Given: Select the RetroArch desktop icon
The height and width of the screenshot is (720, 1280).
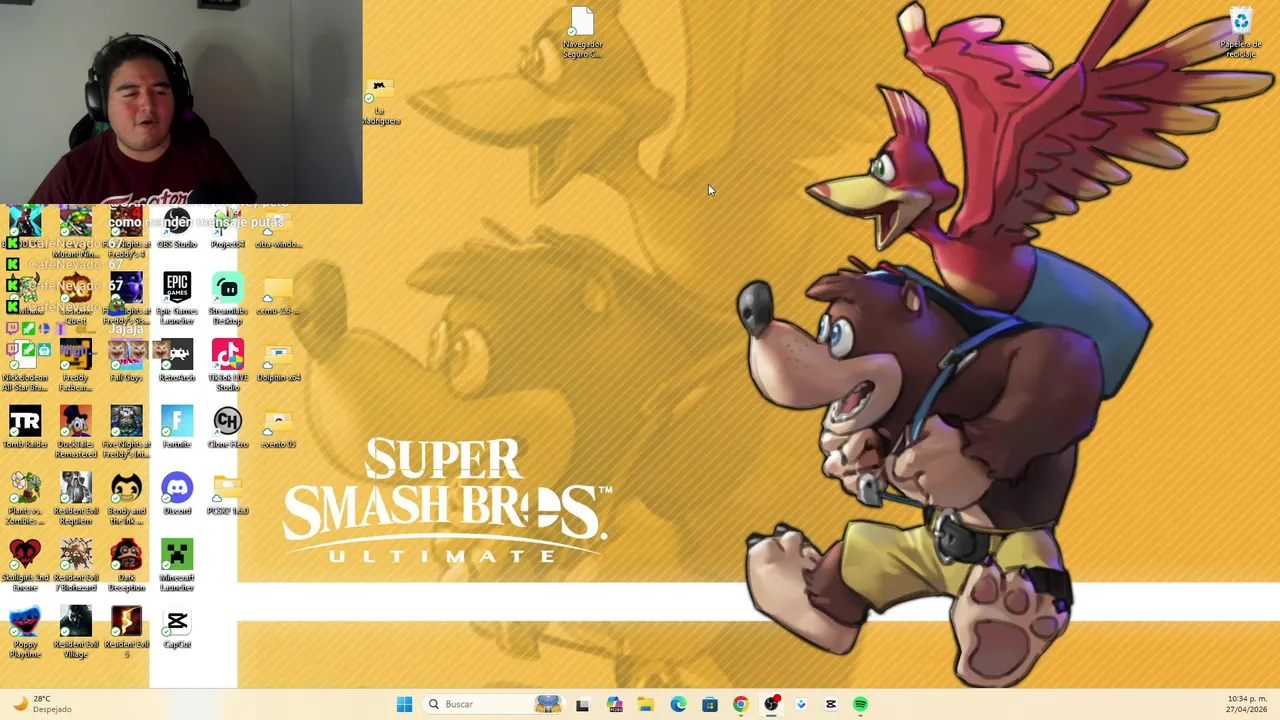Looking at the screenshot, I should click(177, 361).
